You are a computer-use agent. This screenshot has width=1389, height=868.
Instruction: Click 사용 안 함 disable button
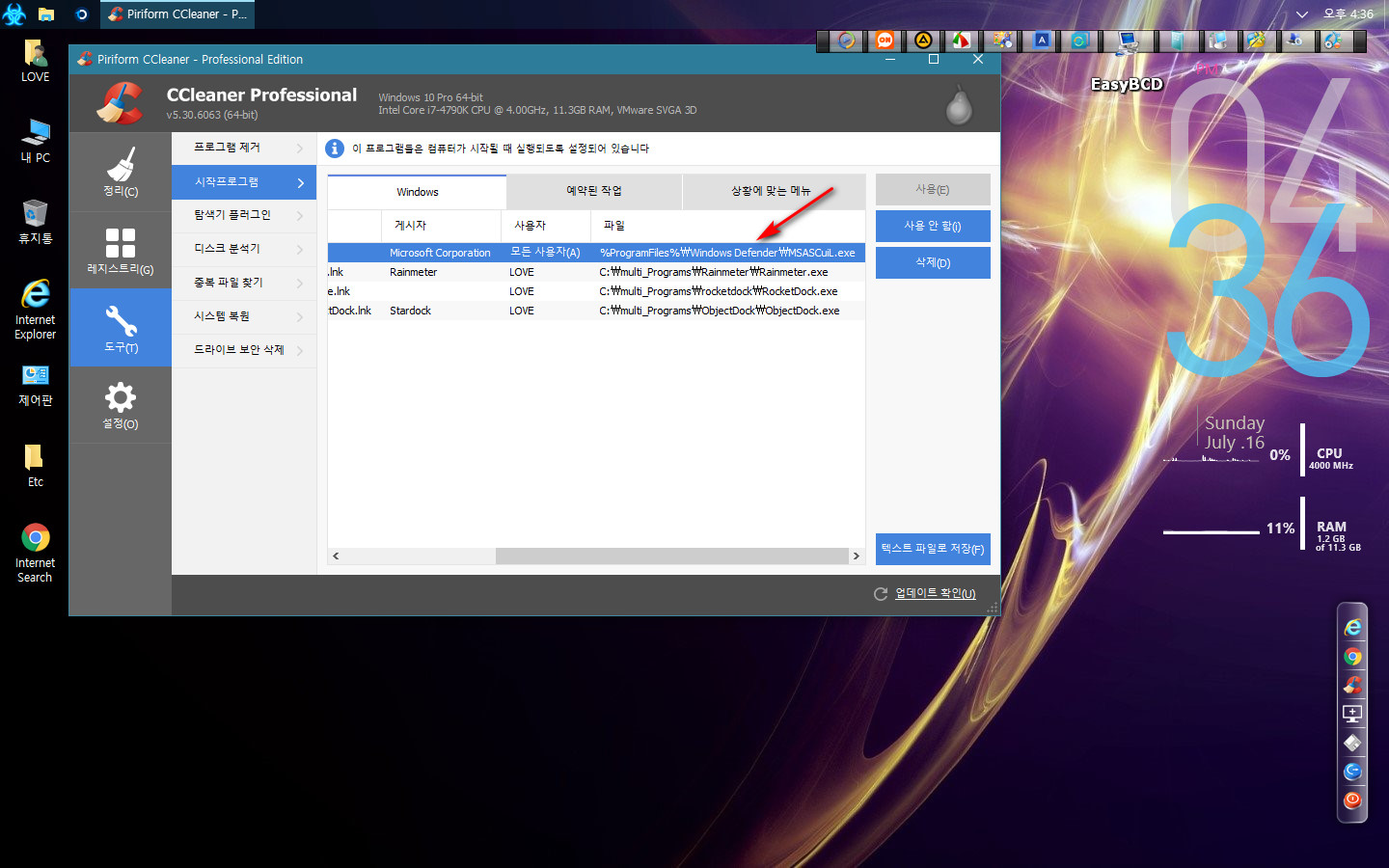click(x=933, y=227)
